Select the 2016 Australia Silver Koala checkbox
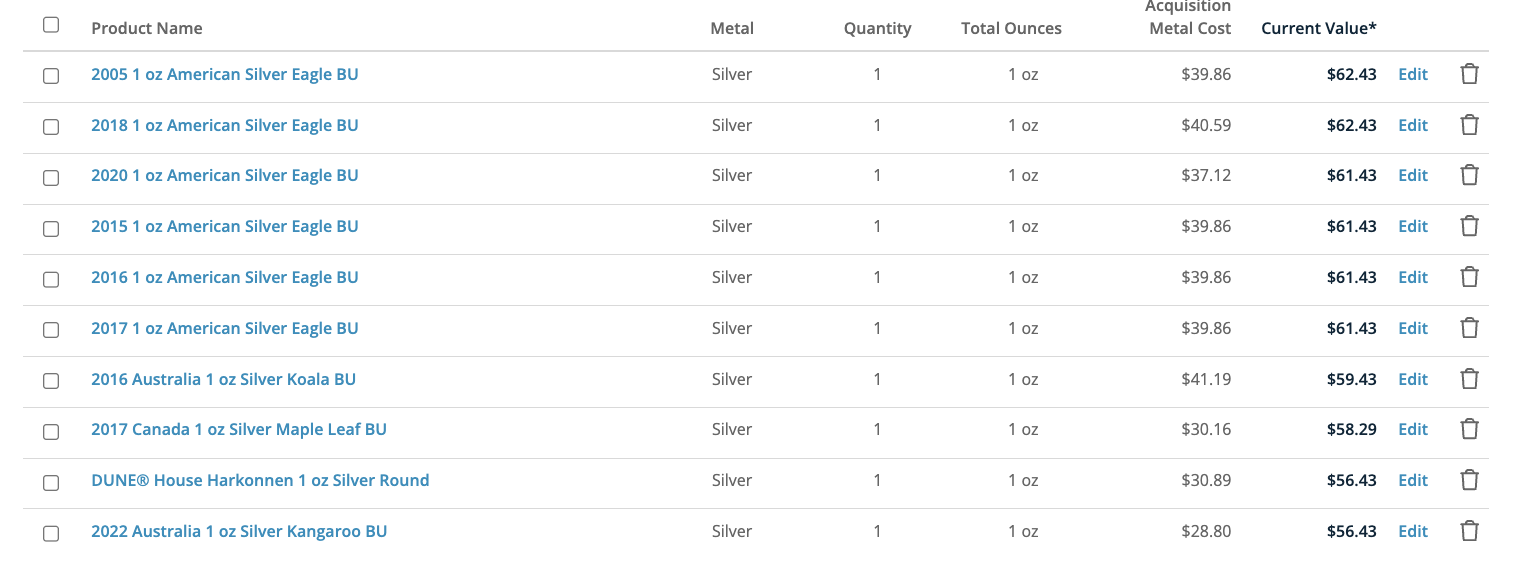 pos(51,381)
